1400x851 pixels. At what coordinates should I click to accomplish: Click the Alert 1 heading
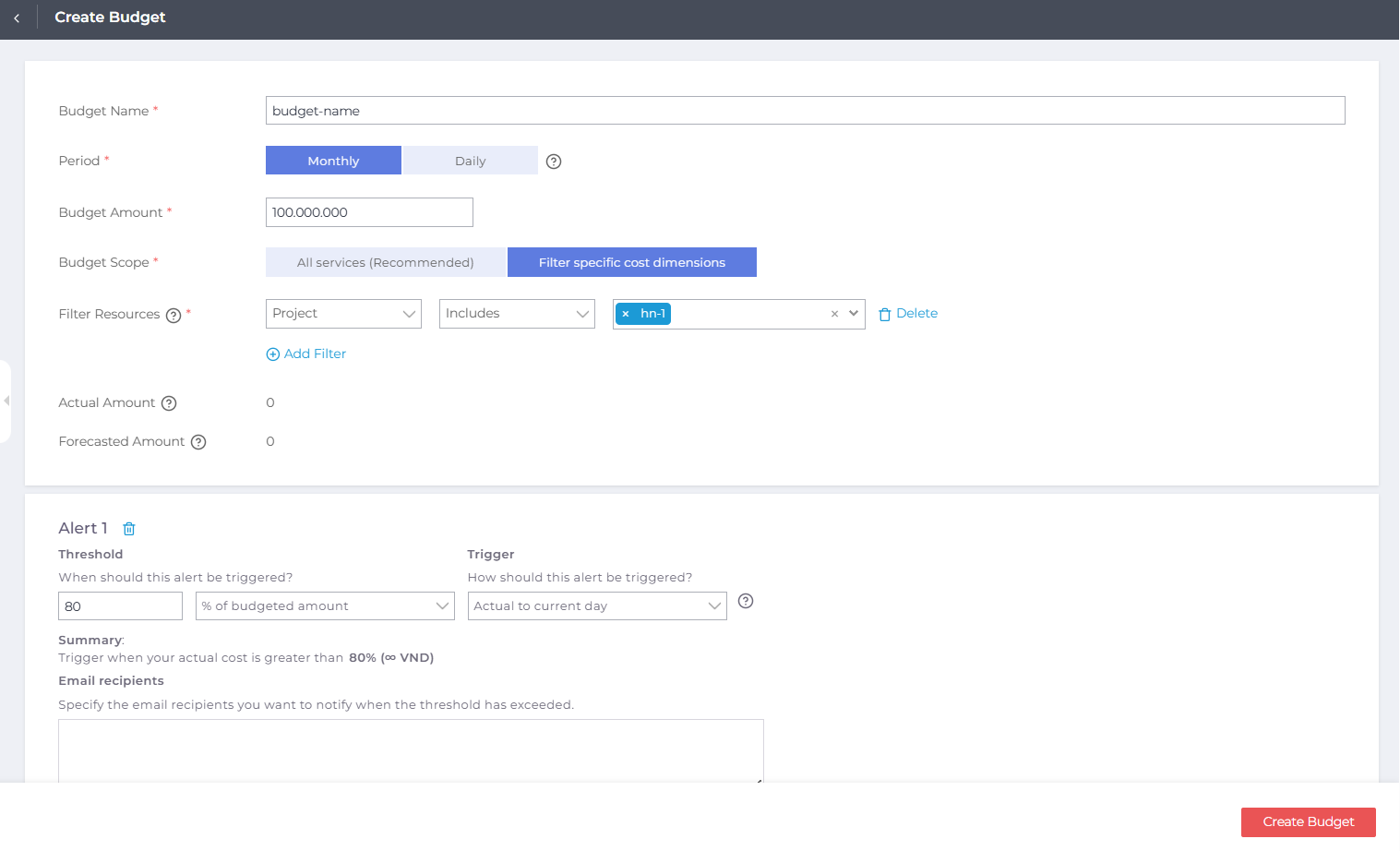(x=83, y=529)
